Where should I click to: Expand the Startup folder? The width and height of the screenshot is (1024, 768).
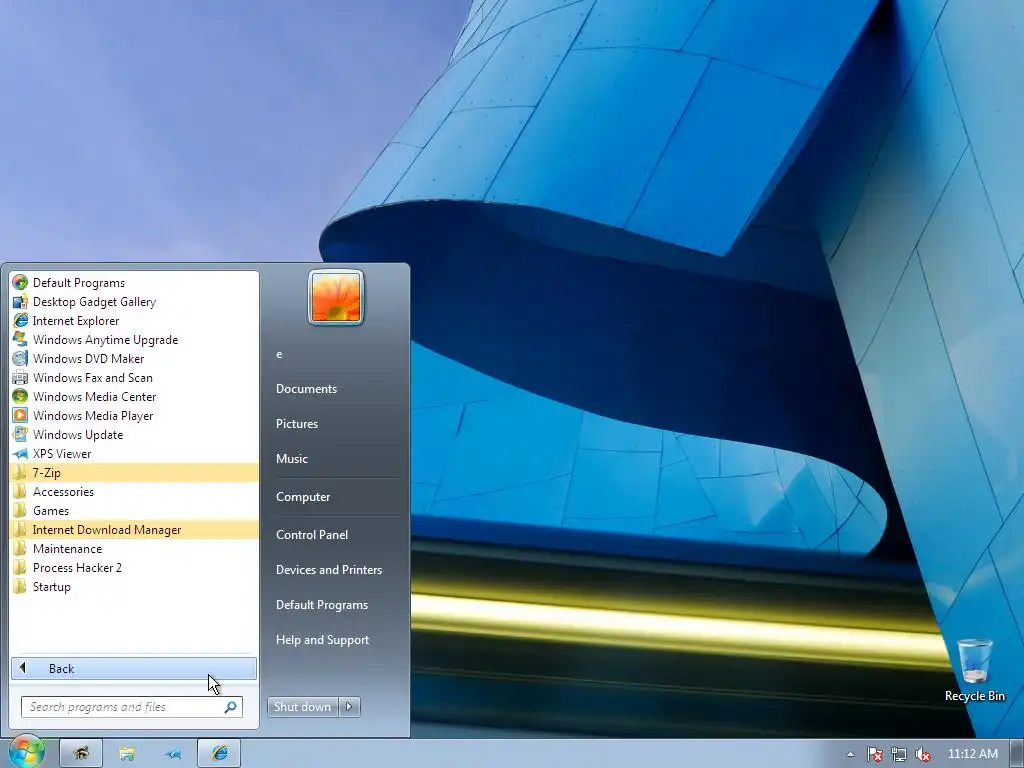(x=135, y=586)
